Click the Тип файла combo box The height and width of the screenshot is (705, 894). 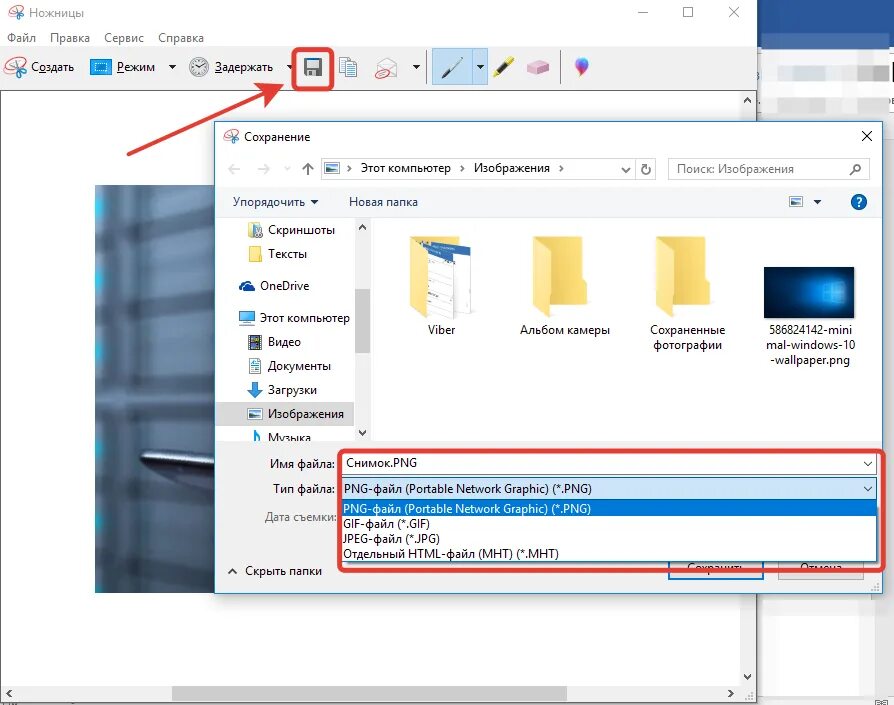pyautogui.click(x=609, y=488)
